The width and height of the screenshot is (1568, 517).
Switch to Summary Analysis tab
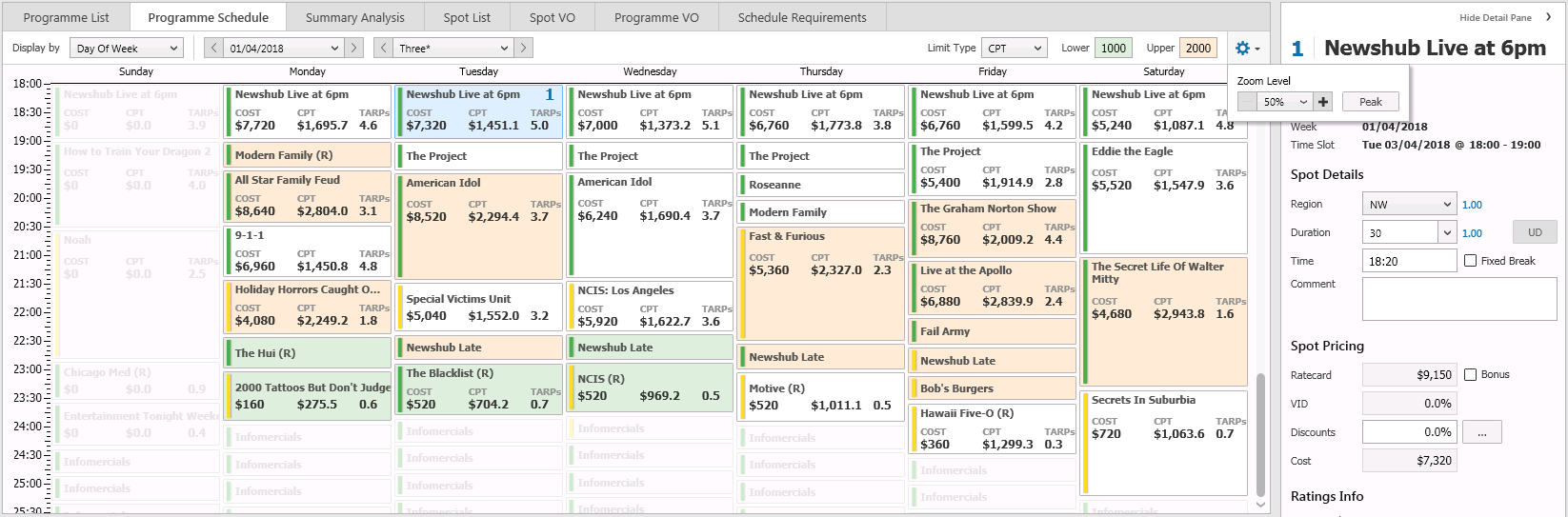click(x=355, y=17)
